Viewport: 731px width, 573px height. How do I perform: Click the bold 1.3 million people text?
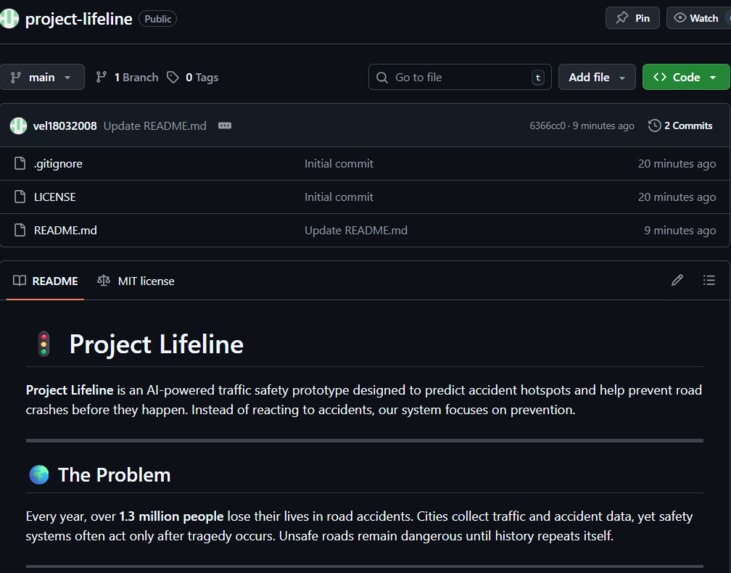click(171, 517)
